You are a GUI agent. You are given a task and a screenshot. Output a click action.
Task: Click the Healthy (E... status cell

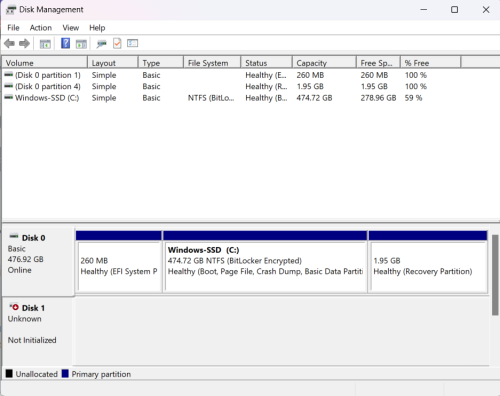(x=266, y=75)
